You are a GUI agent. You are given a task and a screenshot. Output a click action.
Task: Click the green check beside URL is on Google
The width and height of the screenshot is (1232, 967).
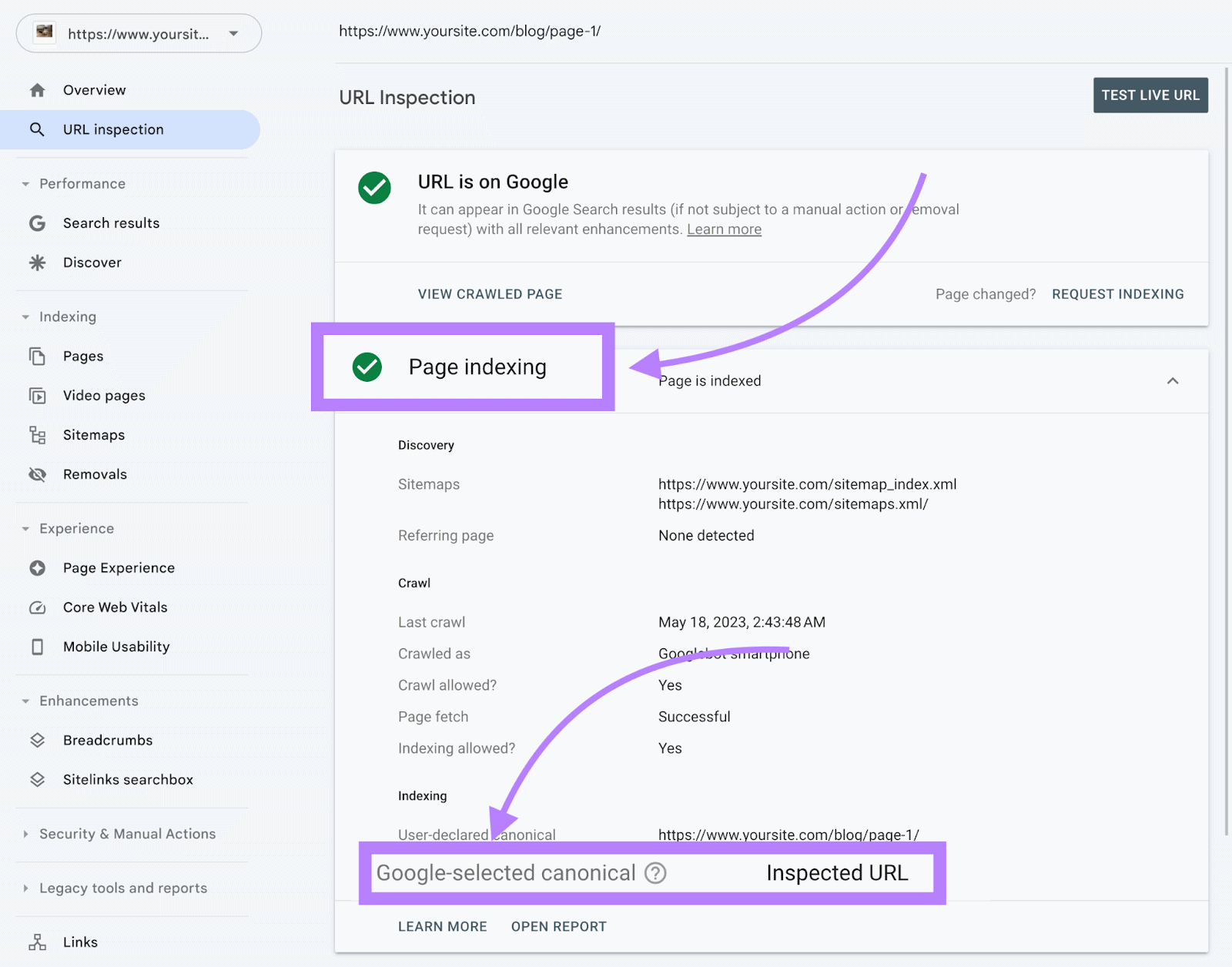pos(374,188)
